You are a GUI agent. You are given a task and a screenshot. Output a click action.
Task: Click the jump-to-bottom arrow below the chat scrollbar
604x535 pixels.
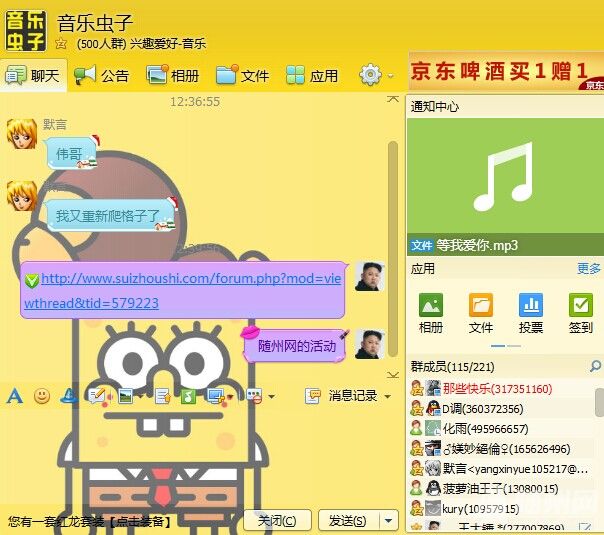[x=393, y=375]
